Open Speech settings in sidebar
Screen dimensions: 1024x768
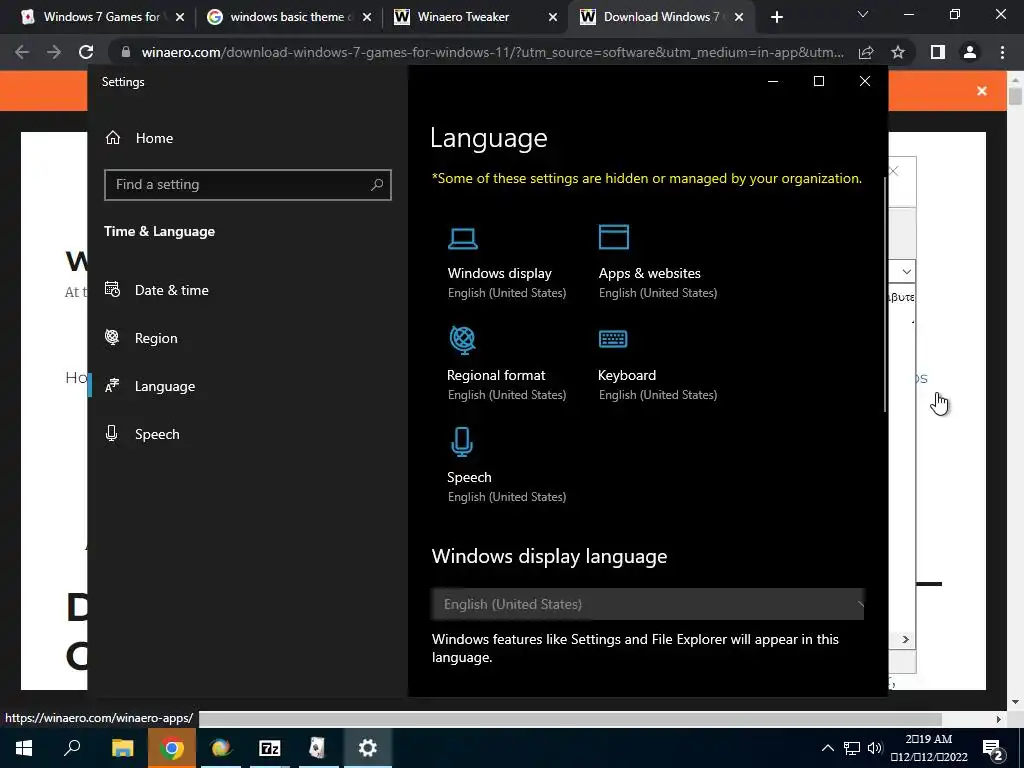(142, 434)
